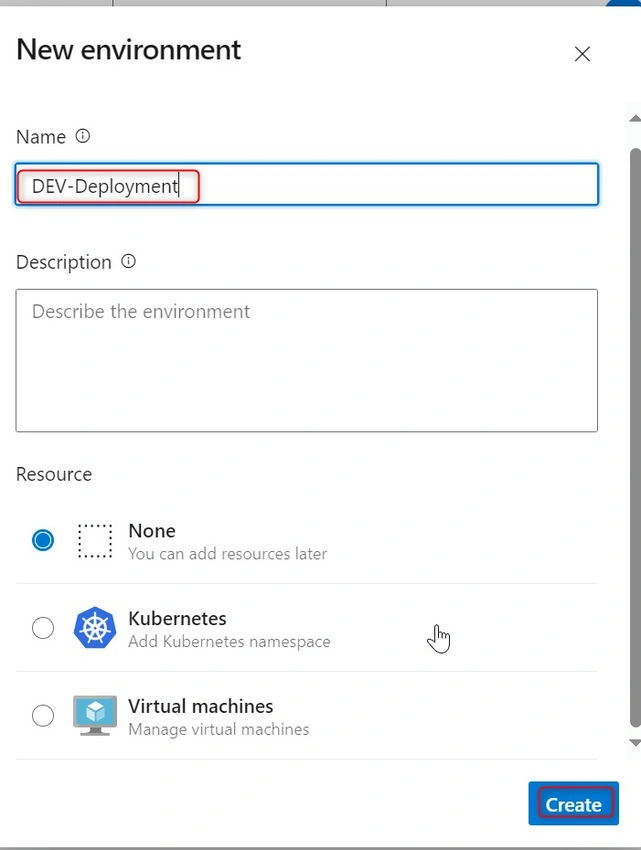Click the scrollbar up arrow
This screenshot has height=850, width=641.
click(x=634, y=118)
